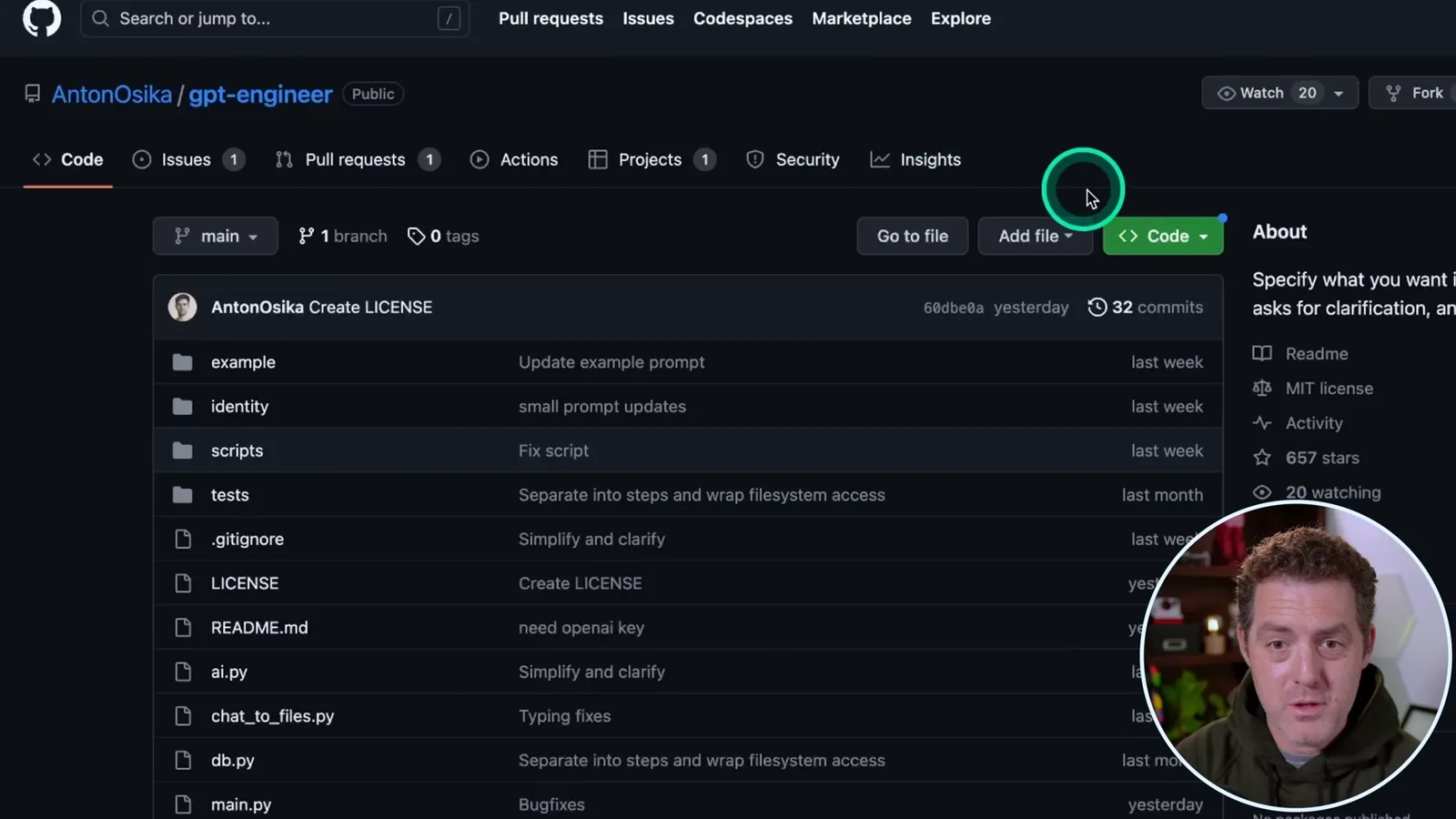This screenshot has height=819, width=1456.
Task: Click the example folder icon
Action: (x=183, y=362)
